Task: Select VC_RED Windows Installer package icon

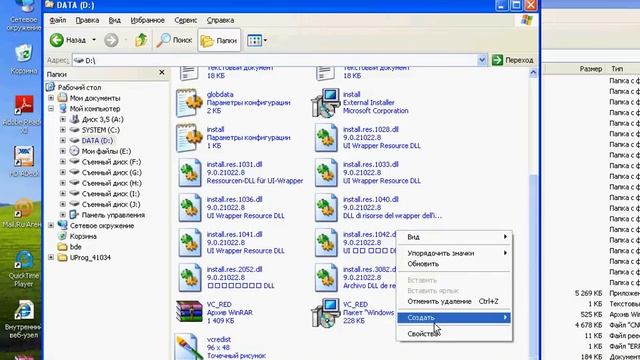Action: click(x=326, y=313)
